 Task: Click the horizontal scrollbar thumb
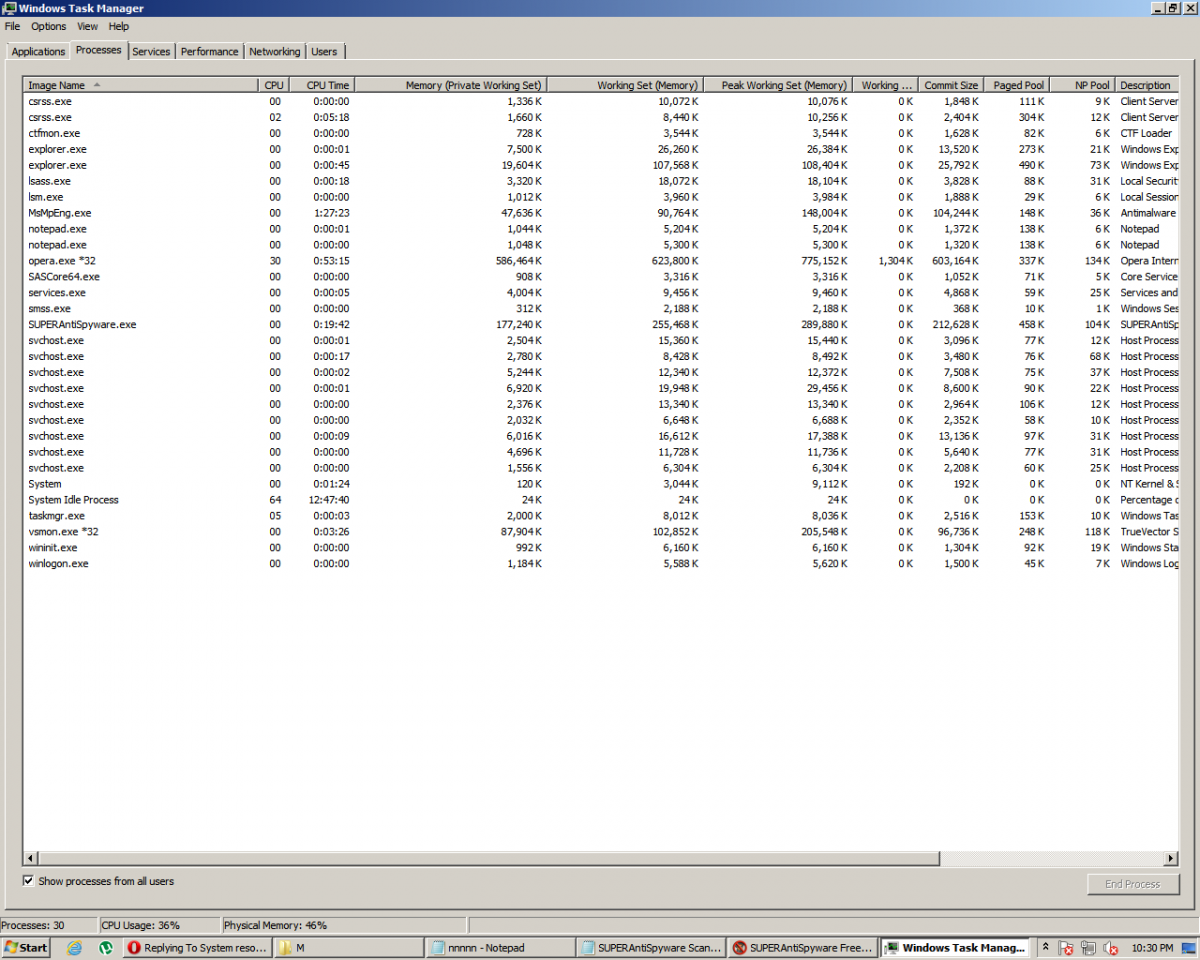coord(489,858)
